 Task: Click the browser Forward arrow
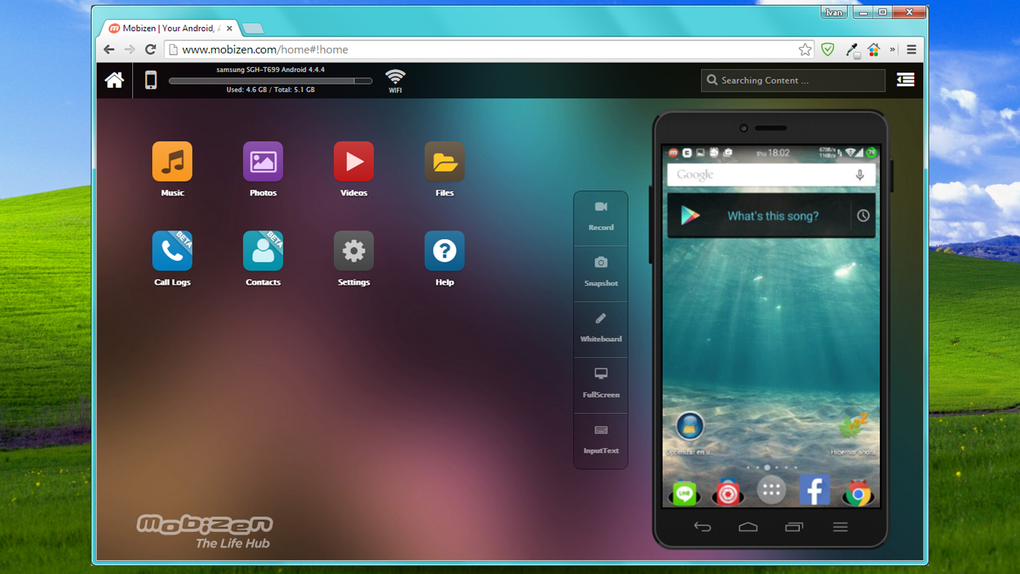pyautogui.click(x=129, y=49)
